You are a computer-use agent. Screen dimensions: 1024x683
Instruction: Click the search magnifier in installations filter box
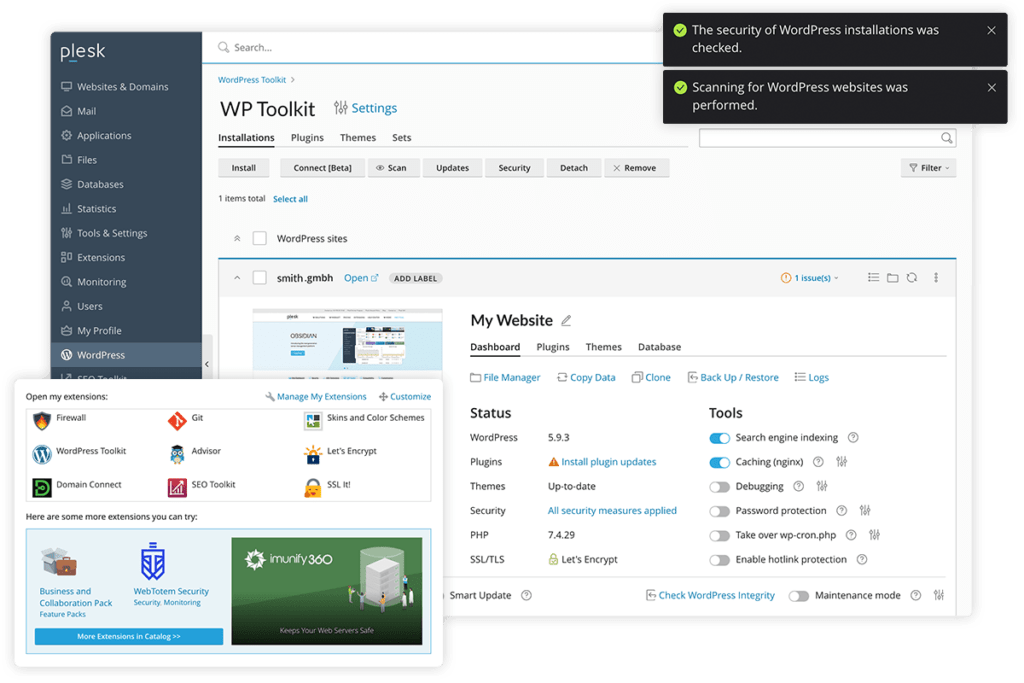tap(946, 138)
